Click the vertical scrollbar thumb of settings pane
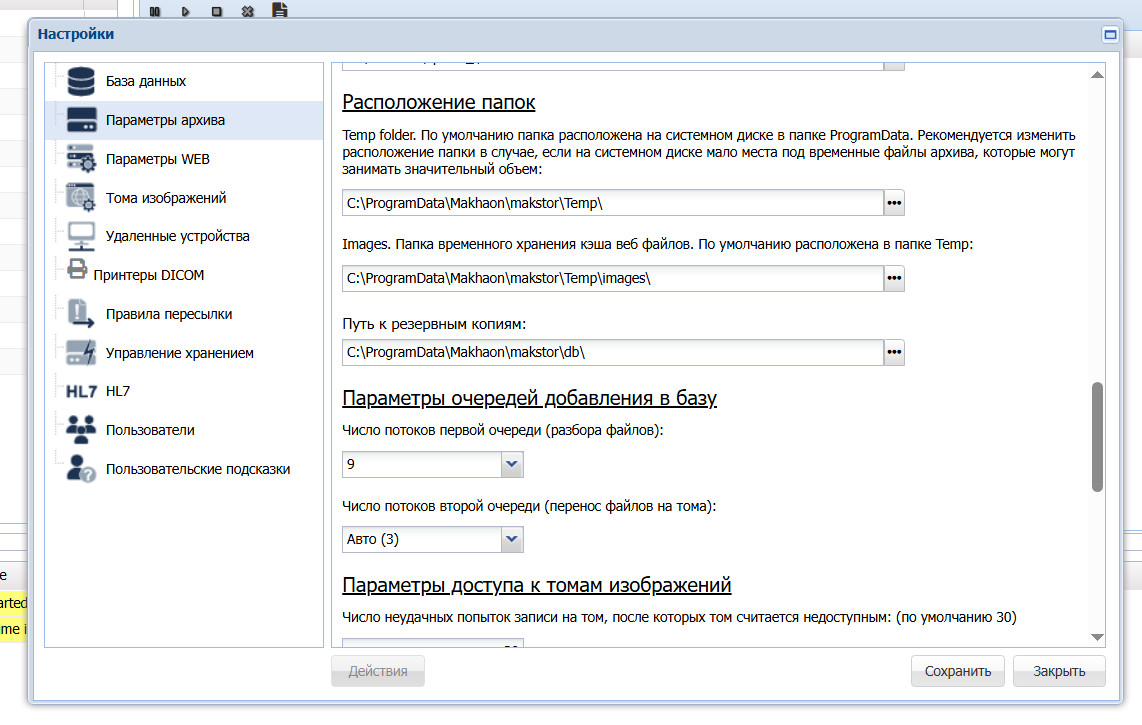 [1097, 436]
